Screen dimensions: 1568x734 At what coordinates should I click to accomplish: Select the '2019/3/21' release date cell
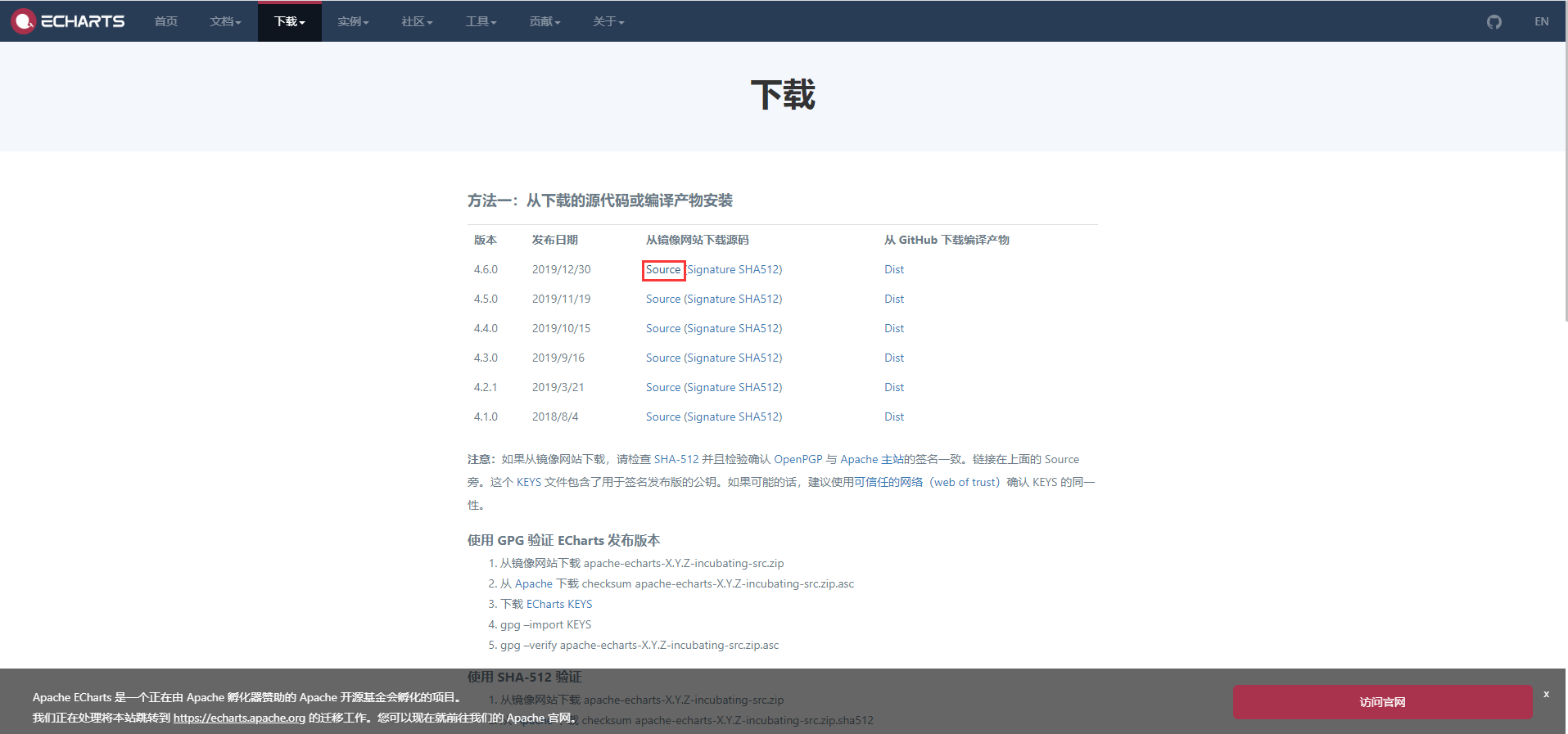[x=558, y=387]
